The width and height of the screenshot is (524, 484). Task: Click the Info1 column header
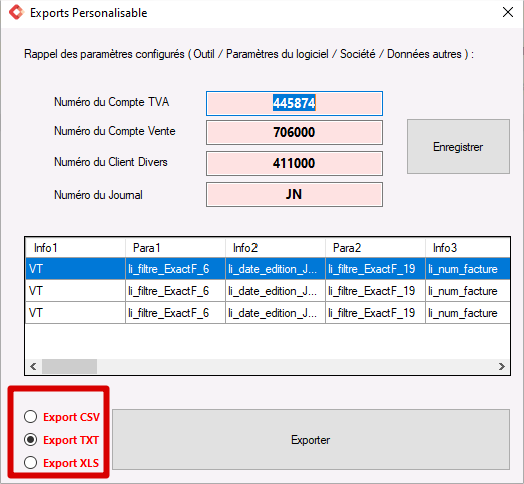[x=76, y=248]
